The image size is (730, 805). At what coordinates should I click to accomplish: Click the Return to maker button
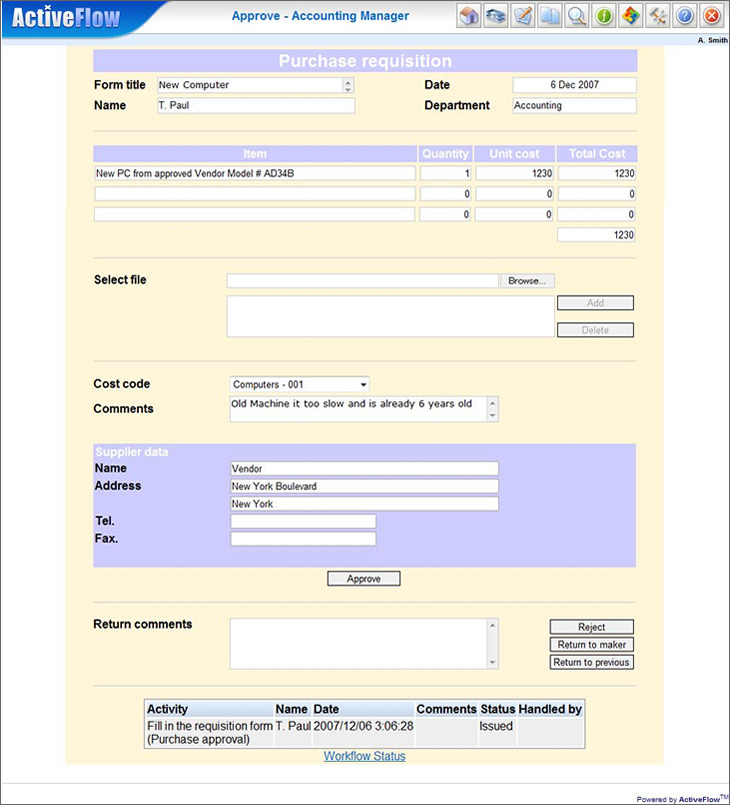point(592,645)
